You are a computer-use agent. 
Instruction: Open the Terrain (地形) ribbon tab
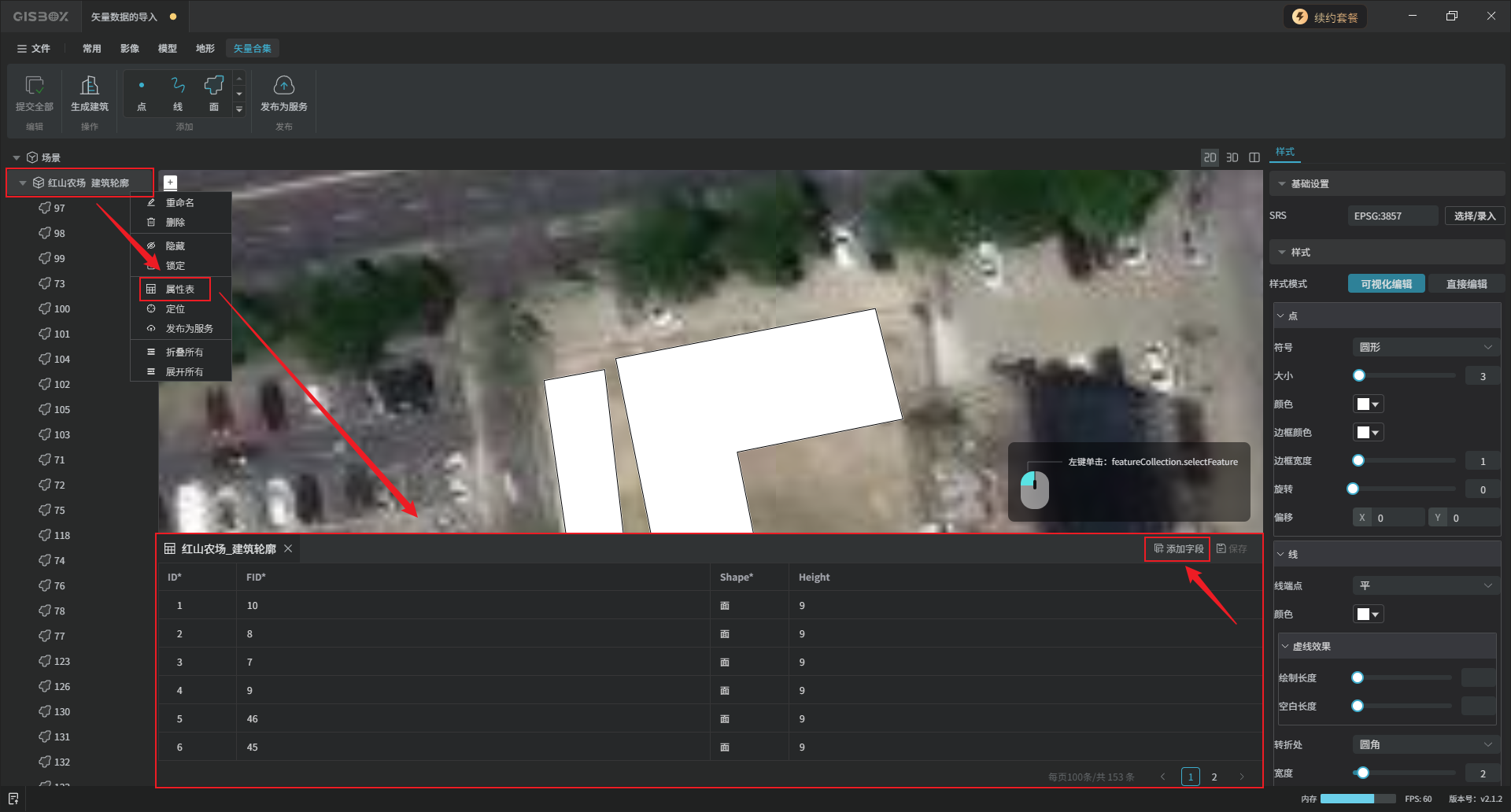(205, 49)
